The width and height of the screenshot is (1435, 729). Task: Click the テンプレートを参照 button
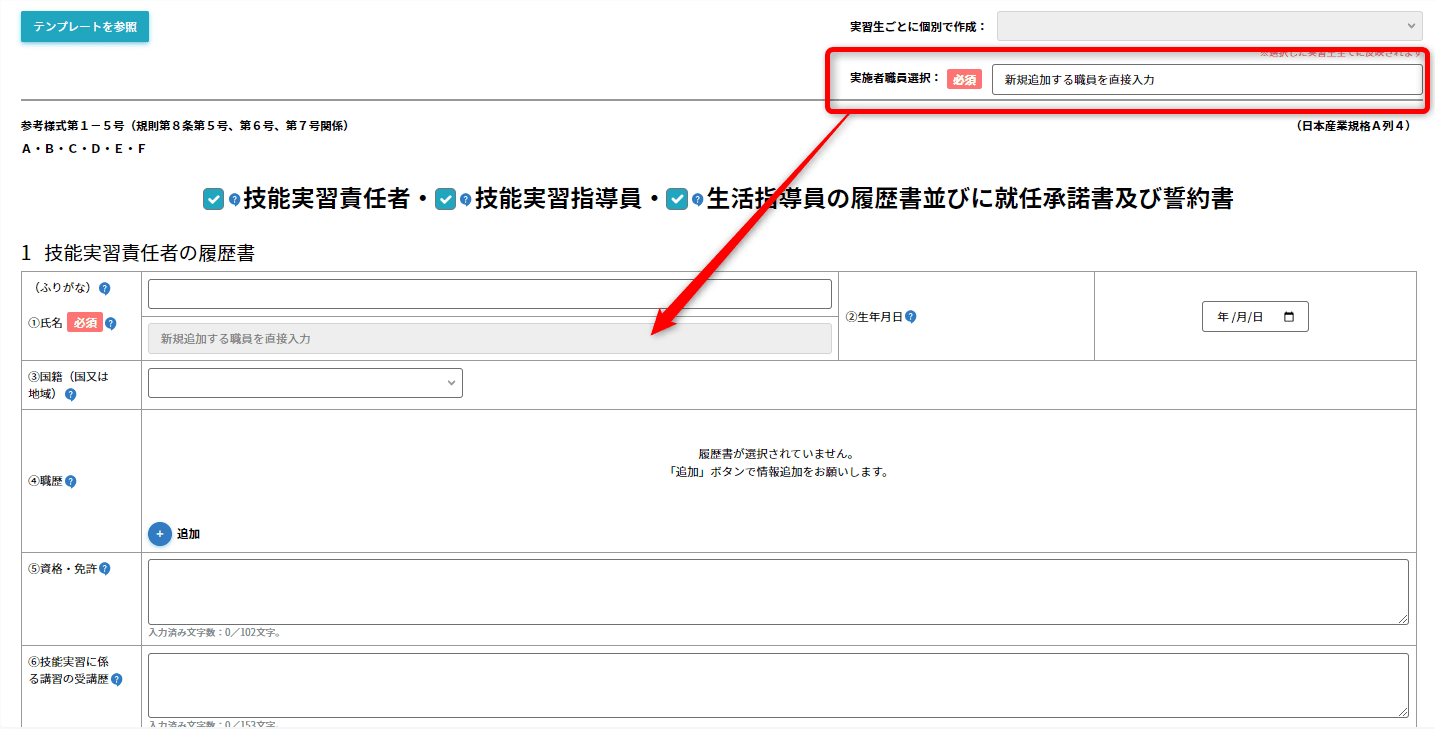click(85, 27)
